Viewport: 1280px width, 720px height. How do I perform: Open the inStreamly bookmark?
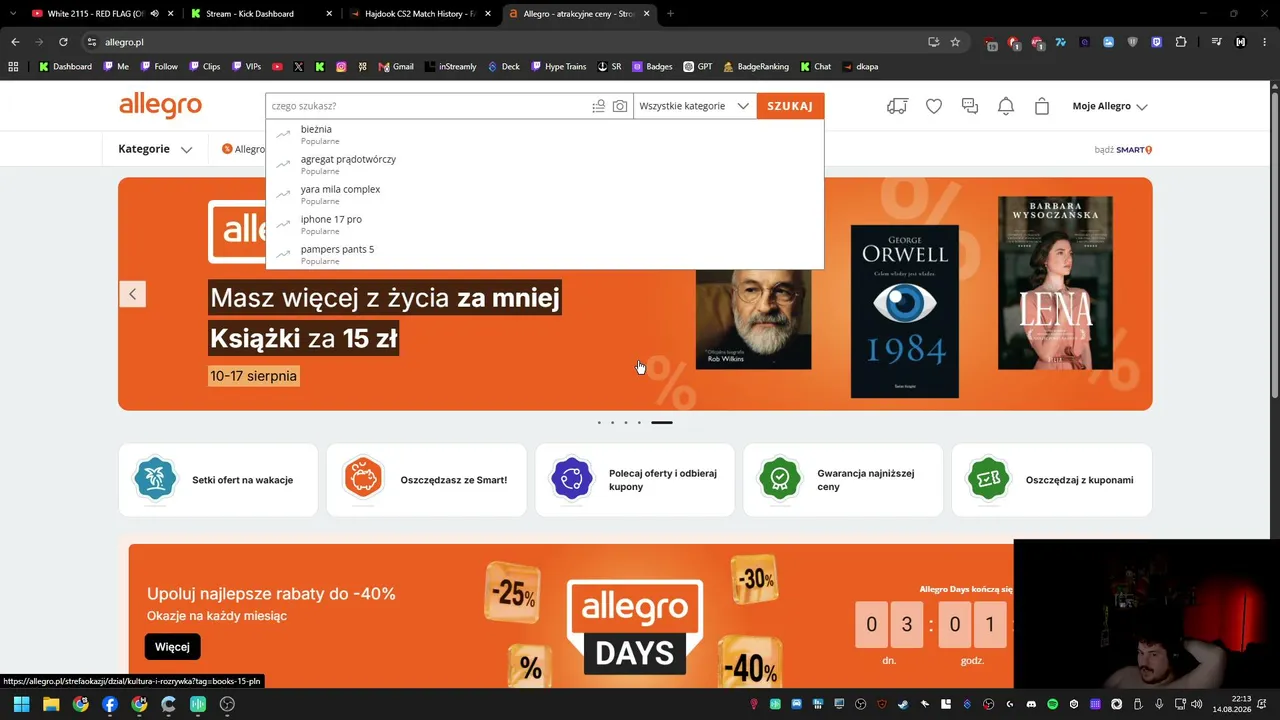pos(450,67)
